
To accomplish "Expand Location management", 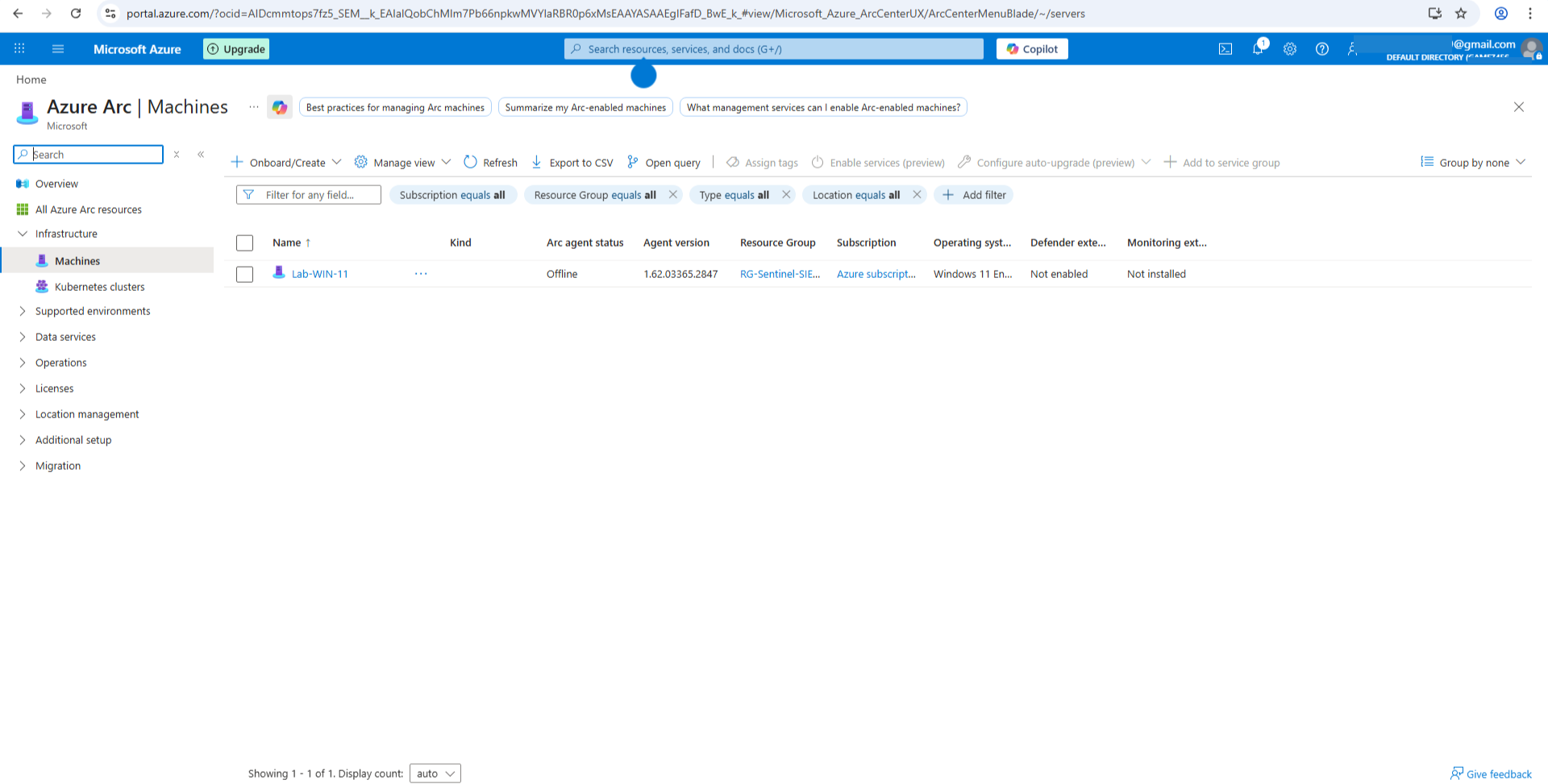I will coord(23,414).
